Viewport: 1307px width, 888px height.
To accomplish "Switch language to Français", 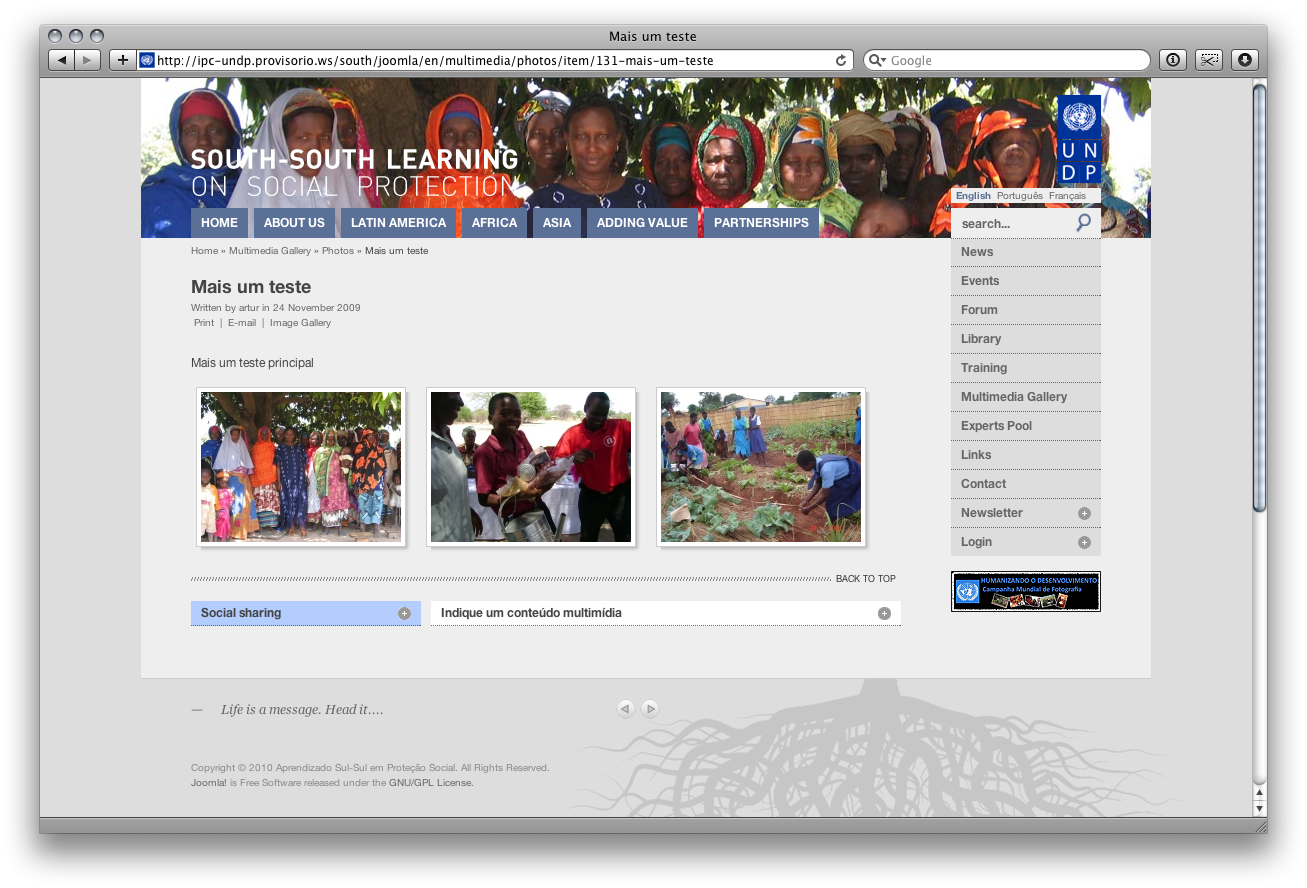I will coord(1067,196).
